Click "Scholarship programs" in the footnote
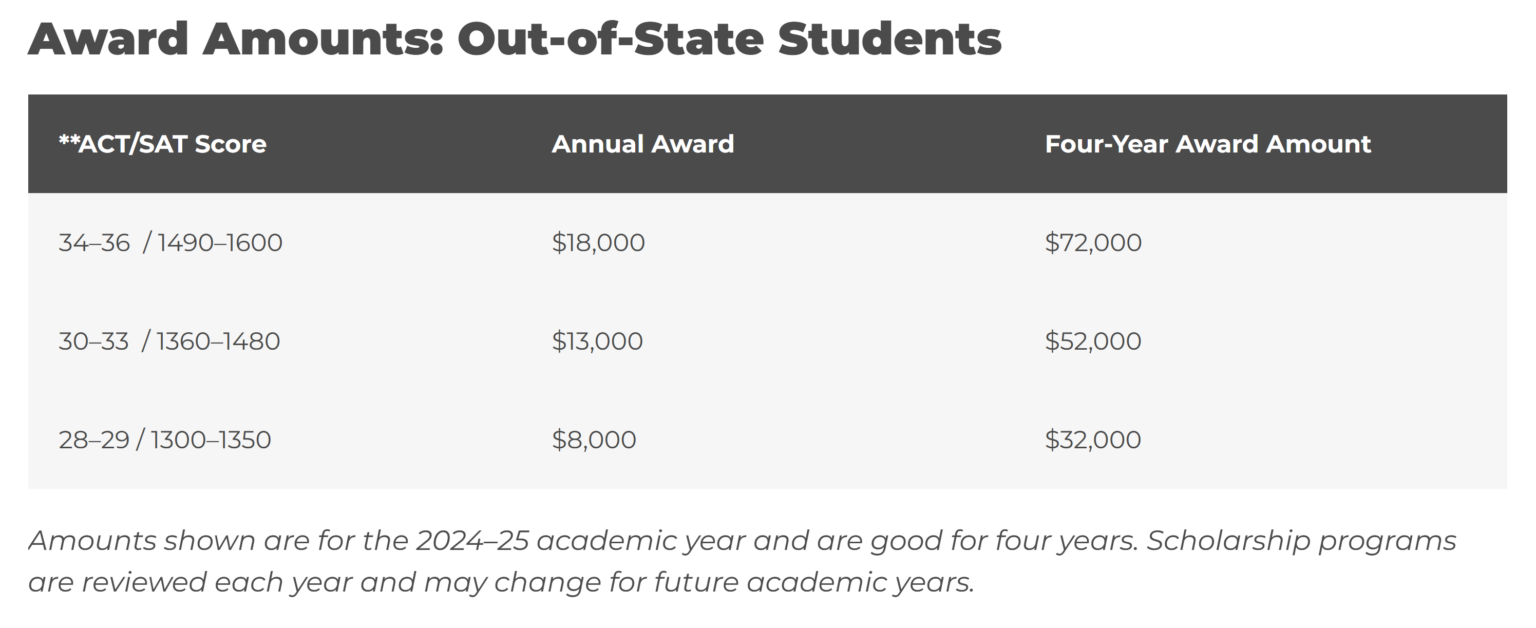1536x628 pixels. (x=1301, y=541)
